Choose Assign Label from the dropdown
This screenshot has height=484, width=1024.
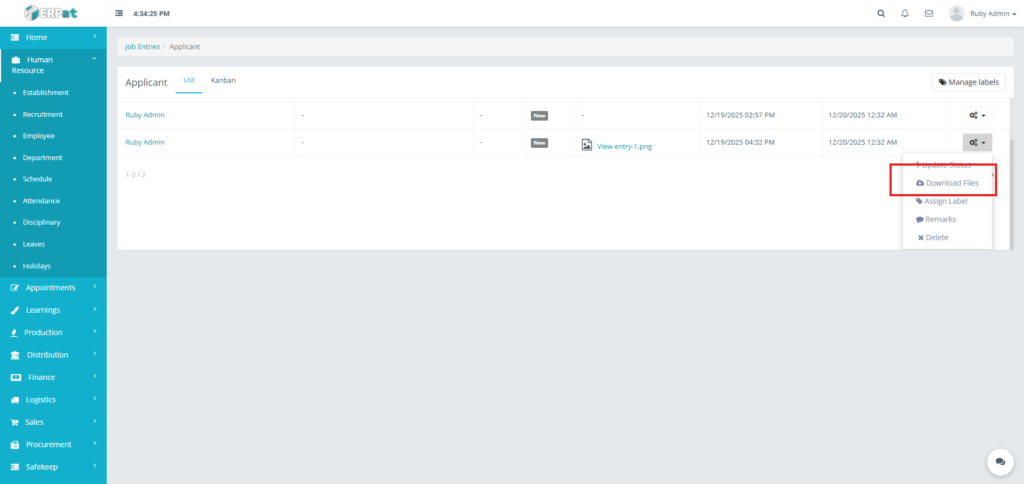coord(947,202)
